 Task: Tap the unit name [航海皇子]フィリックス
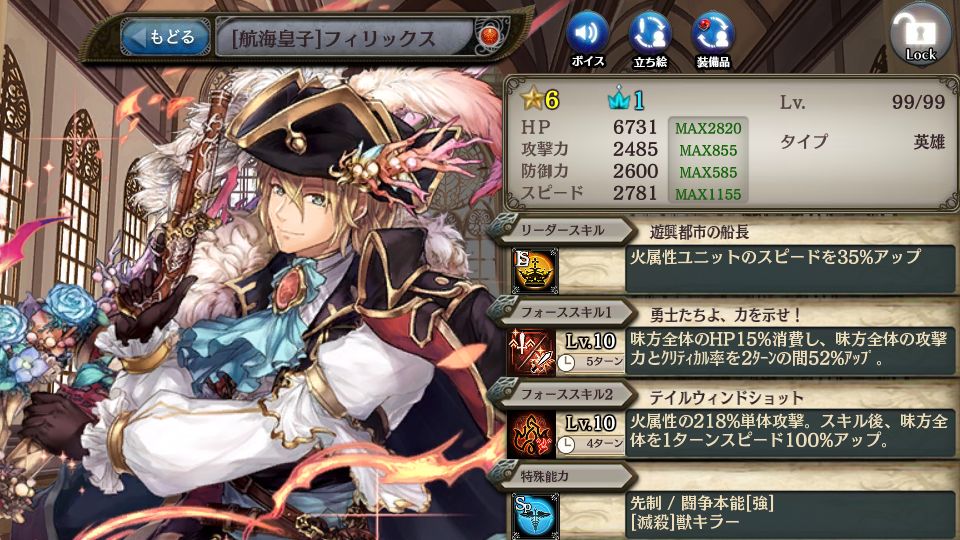(x=334, y=38)
